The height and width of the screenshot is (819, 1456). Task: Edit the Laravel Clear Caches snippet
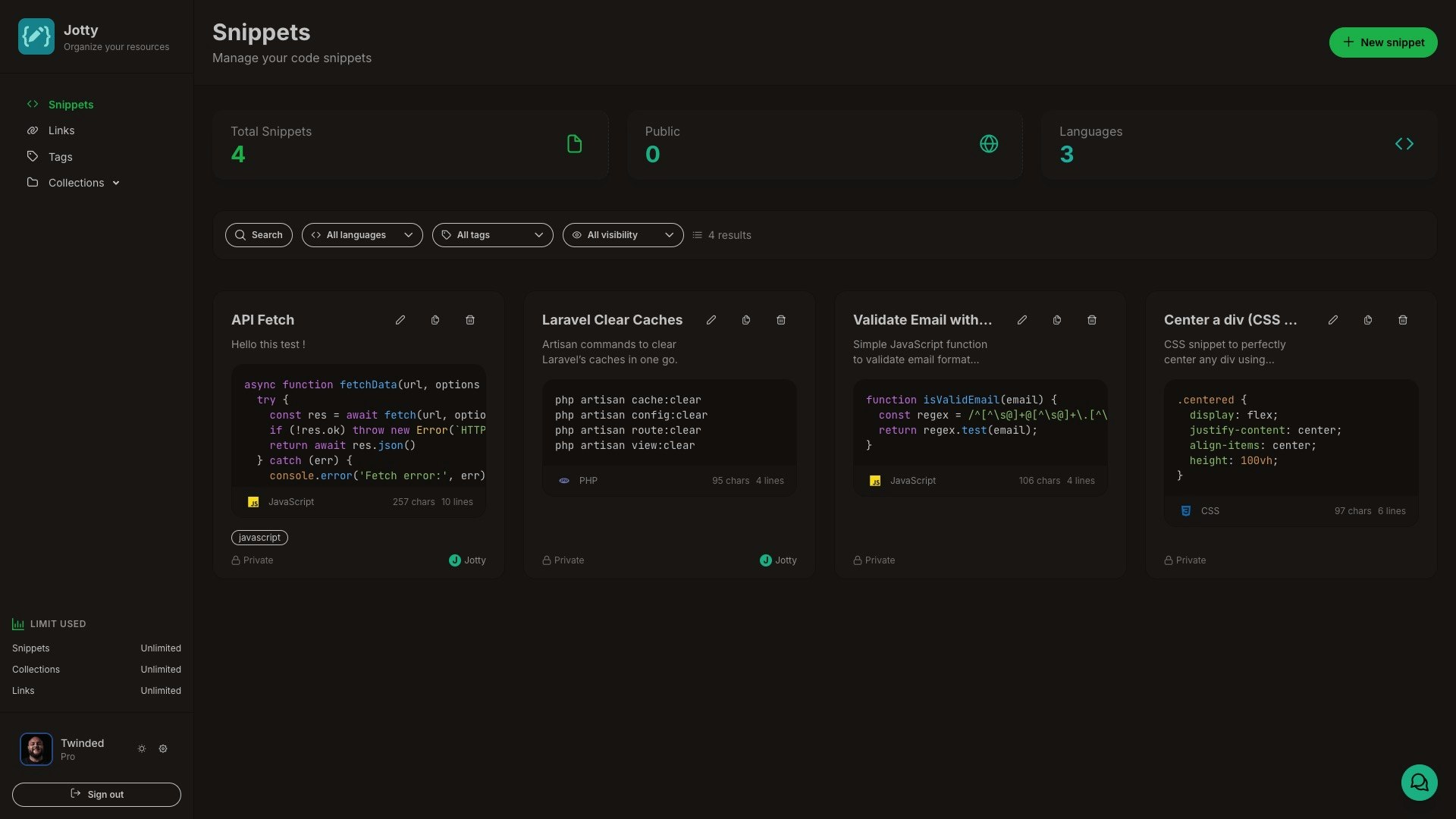tap(711, 320)
